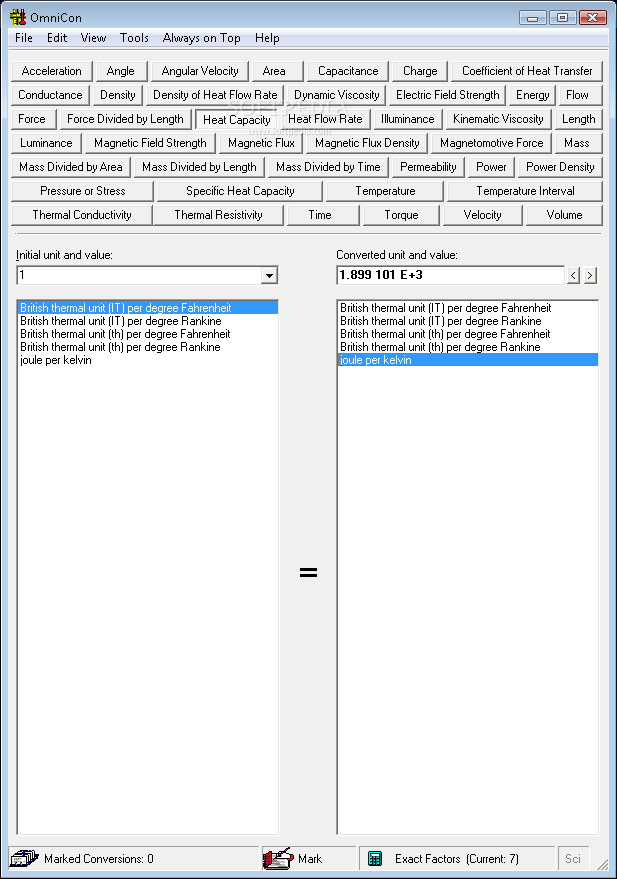Click the Marked Conversions printer icon

pyautogui.click(x=24, y=858)
